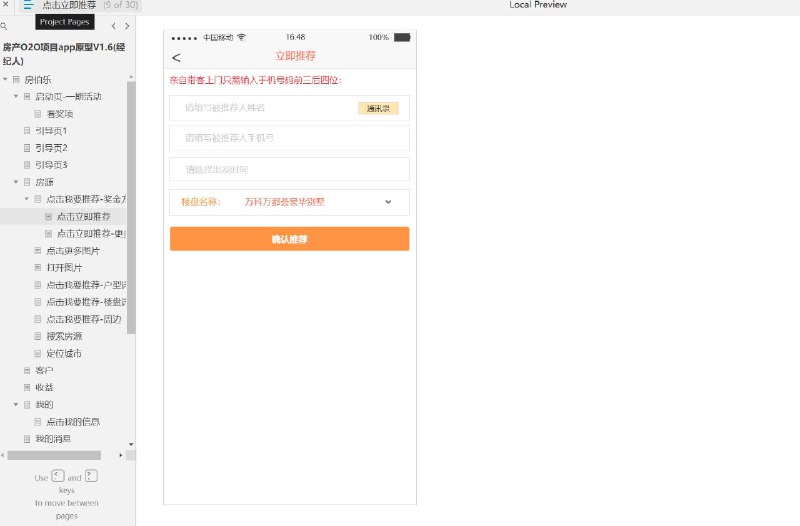Open the 点击我要推荐-楼盘 page
This screenshot has width=800, height=526.
click(x=86, y=302)
